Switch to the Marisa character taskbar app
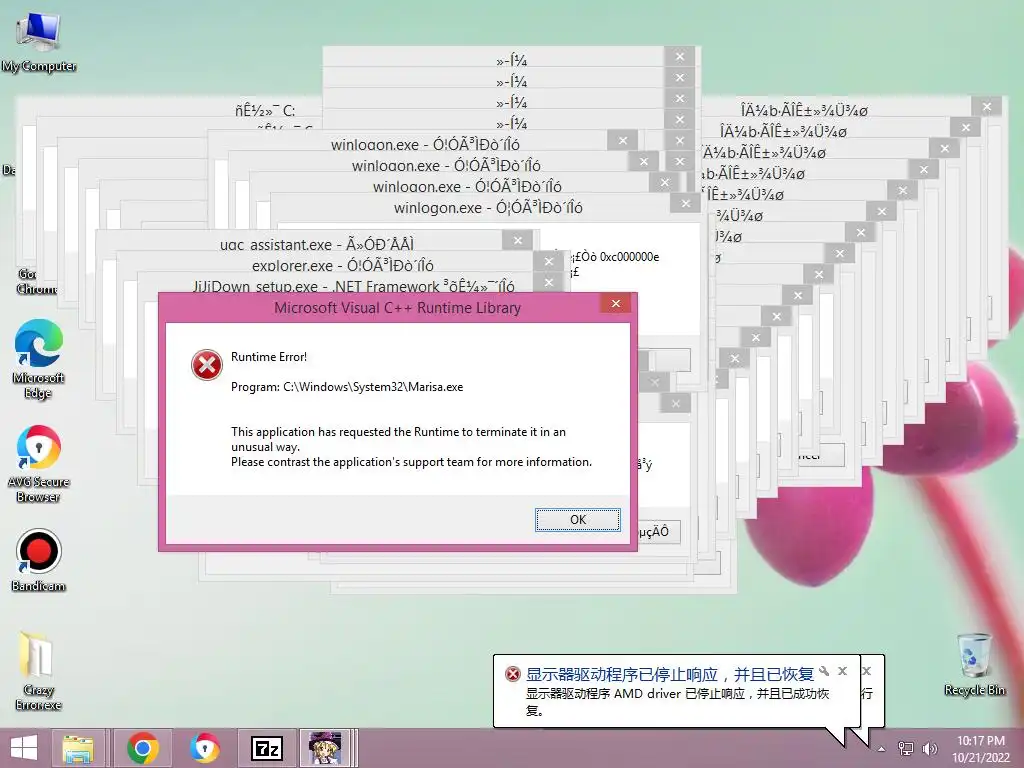 pyautogui.click(x=326, y=748)
